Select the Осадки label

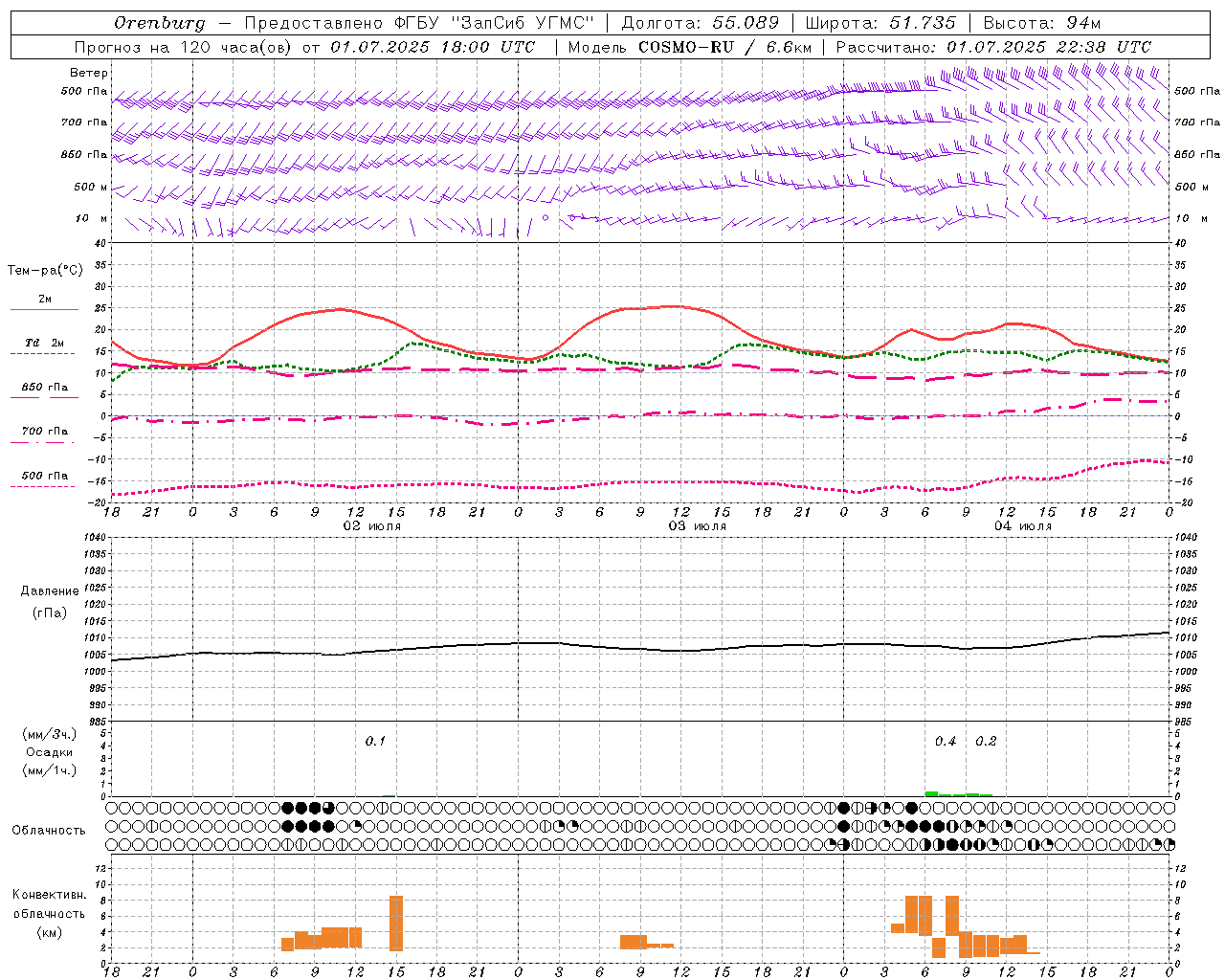[50, 752]
